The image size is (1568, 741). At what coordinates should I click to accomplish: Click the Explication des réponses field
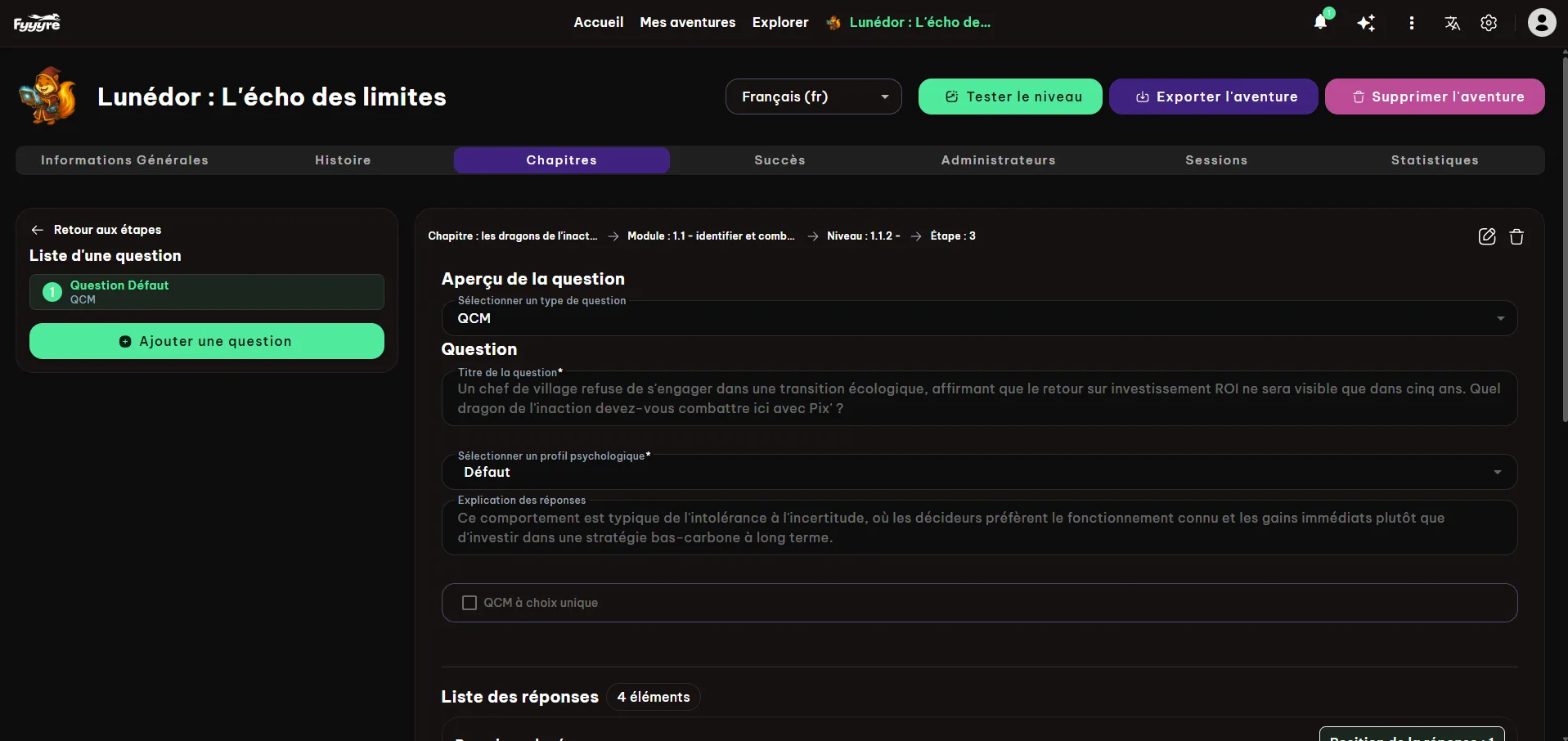point(979,528)
